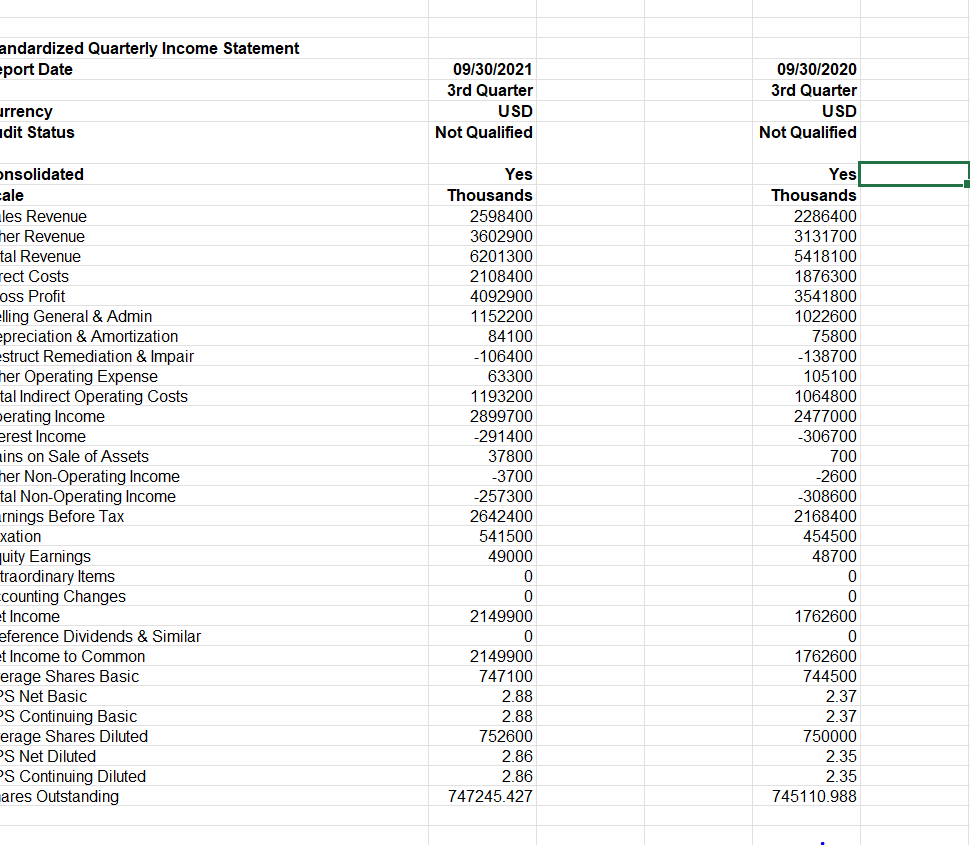The width and height of the screenshot is (970, 845).
Task: Click the Shares Outstanding label cell
Action: 60,796
